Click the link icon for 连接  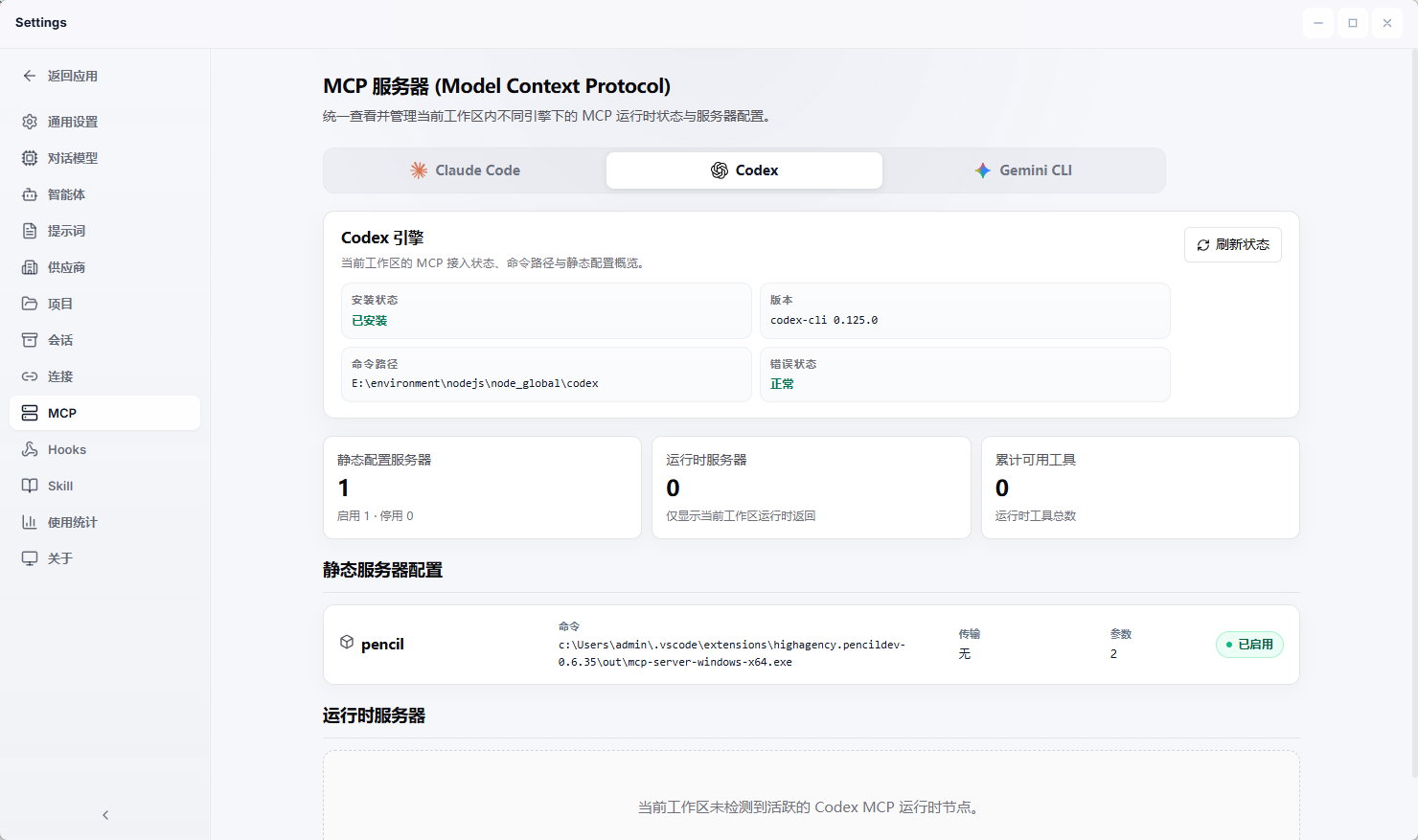point(30,376)
